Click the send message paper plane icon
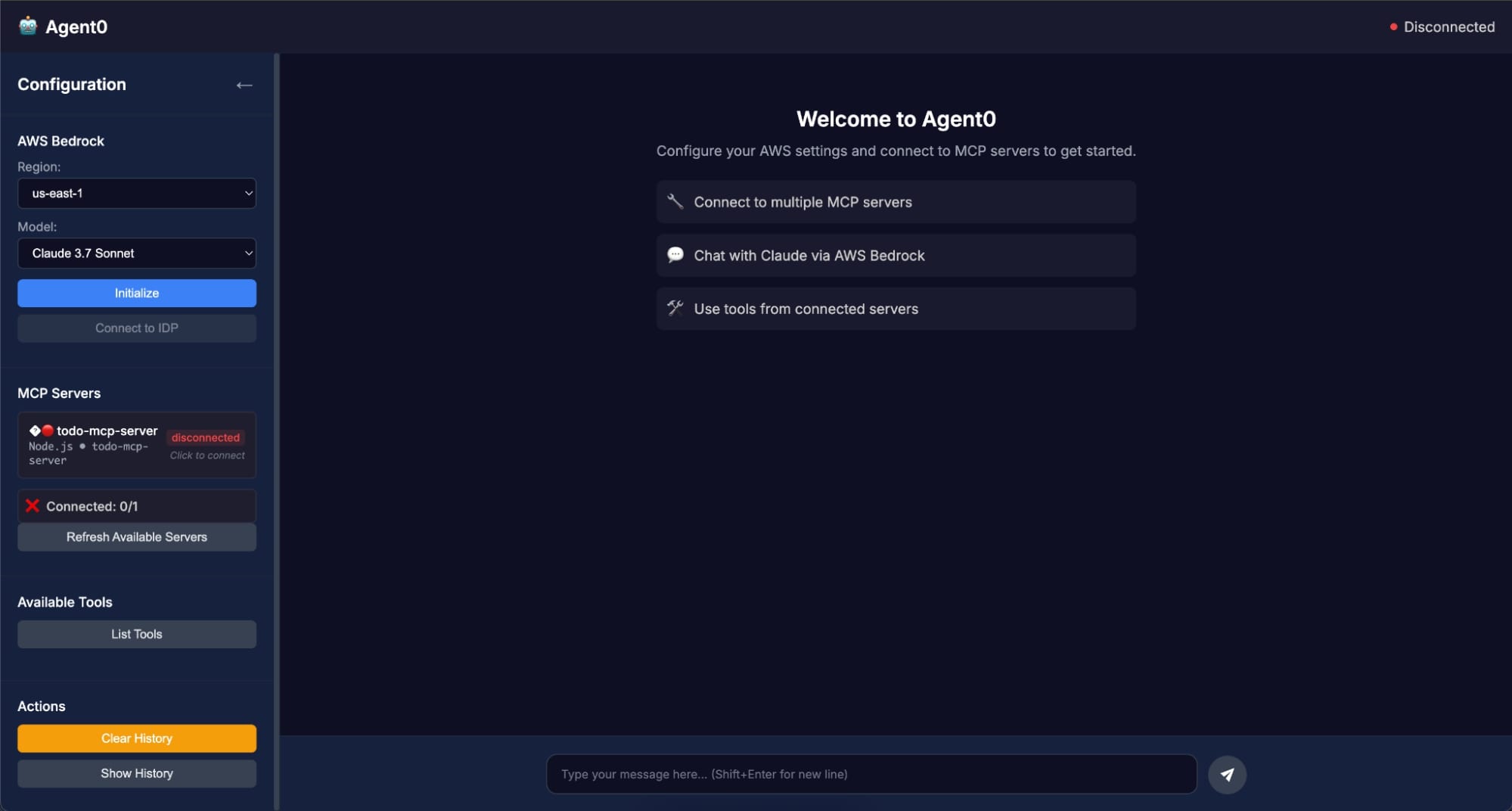Image resolution: width=1512 pixels, height=811 pixels. [1228, 774]
